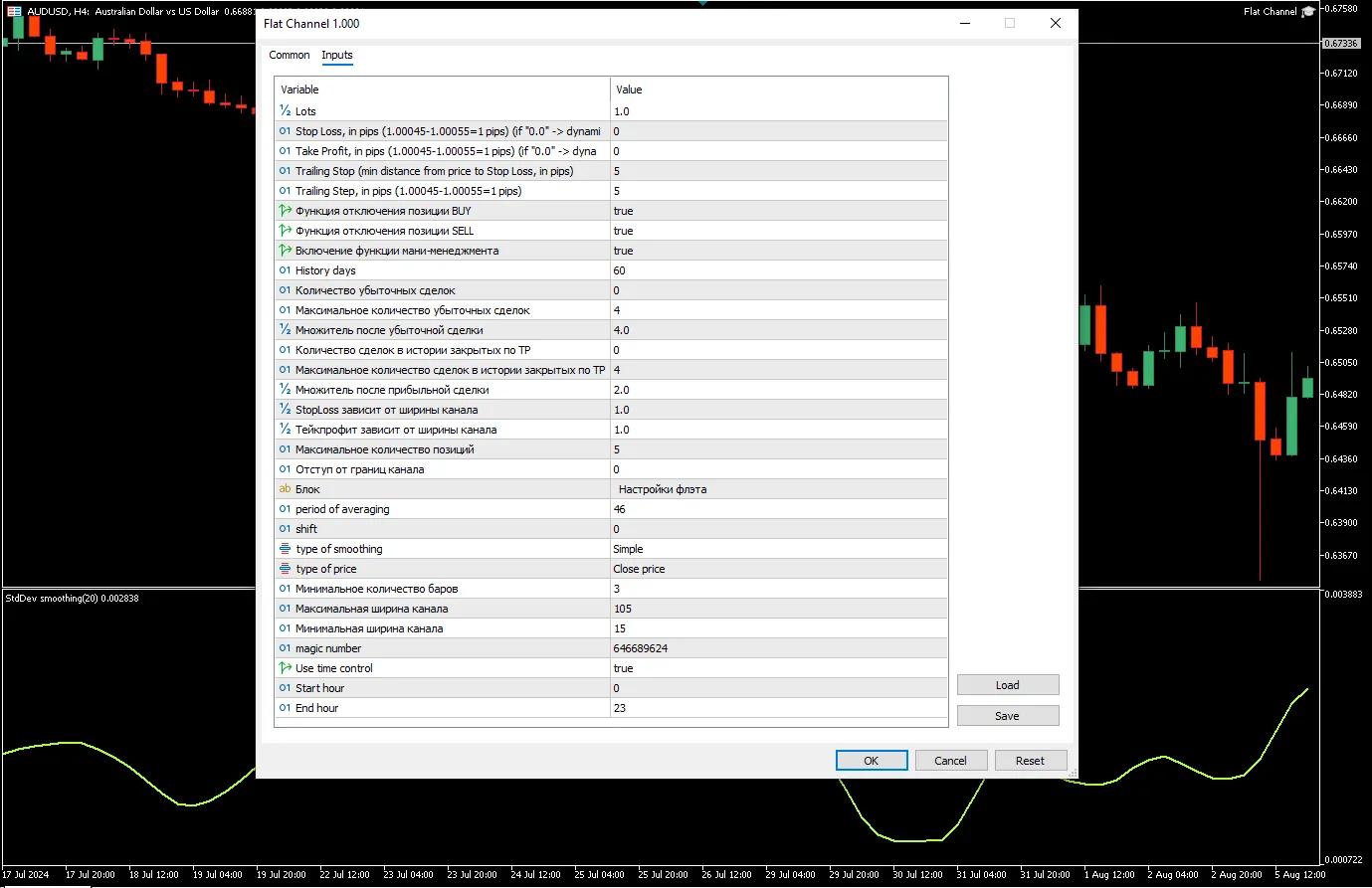Click the Flat Channel expert hat icon on chart
This screenshot has width=1372, height=888.
[1308, 12]
